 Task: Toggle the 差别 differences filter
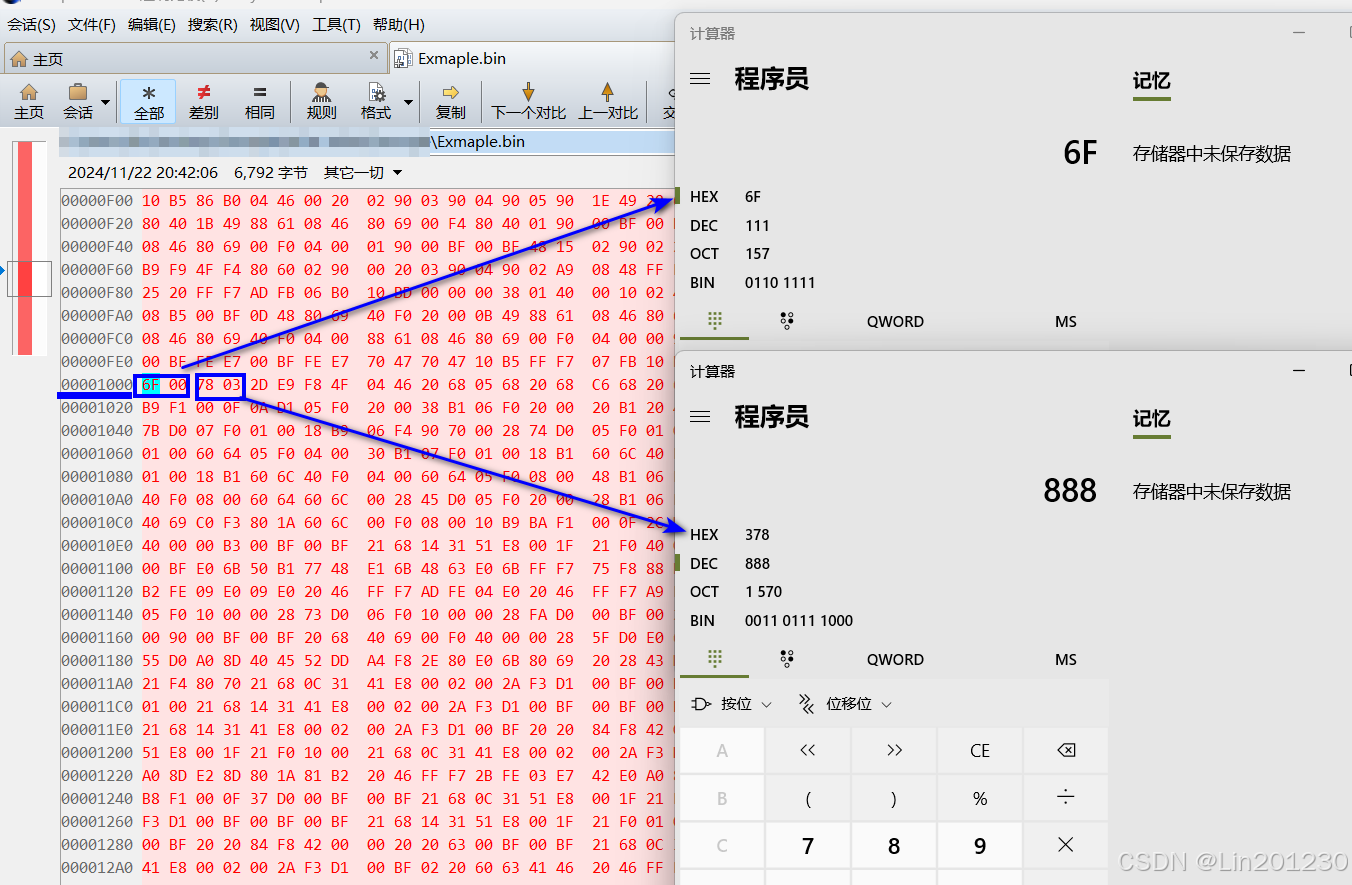(x=204, y=101)
